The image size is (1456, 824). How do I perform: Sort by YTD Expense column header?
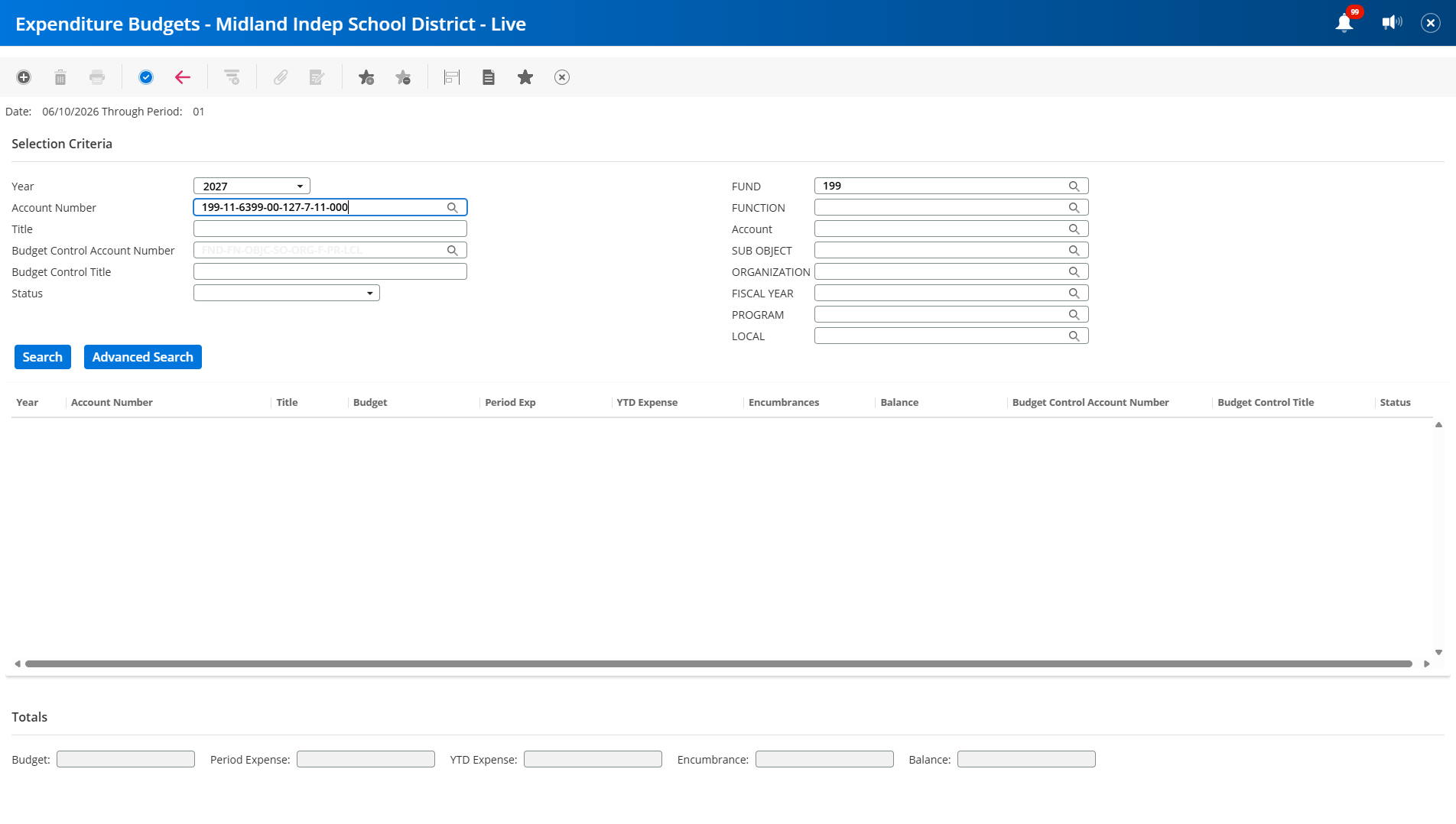(x=647, y=403)
